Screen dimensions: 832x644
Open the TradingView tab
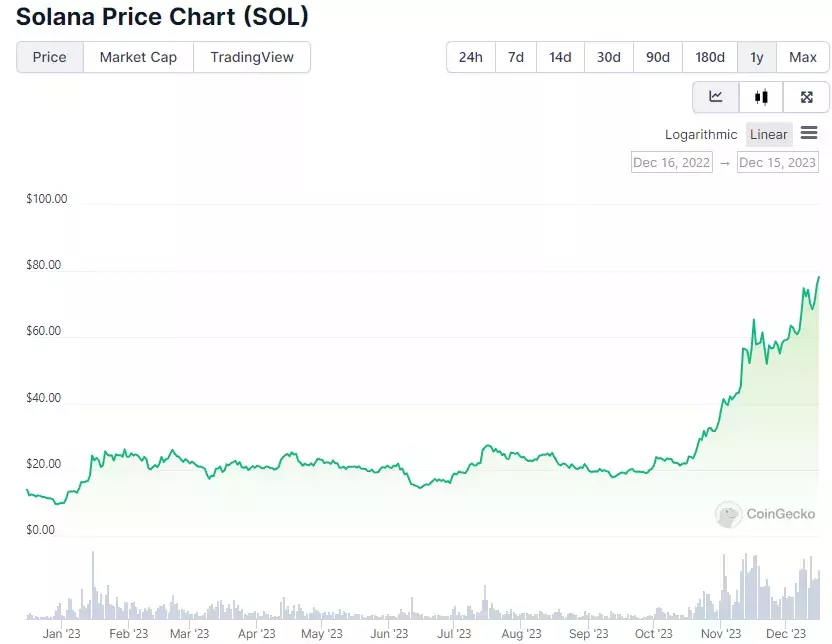click(x=252, y=57)
